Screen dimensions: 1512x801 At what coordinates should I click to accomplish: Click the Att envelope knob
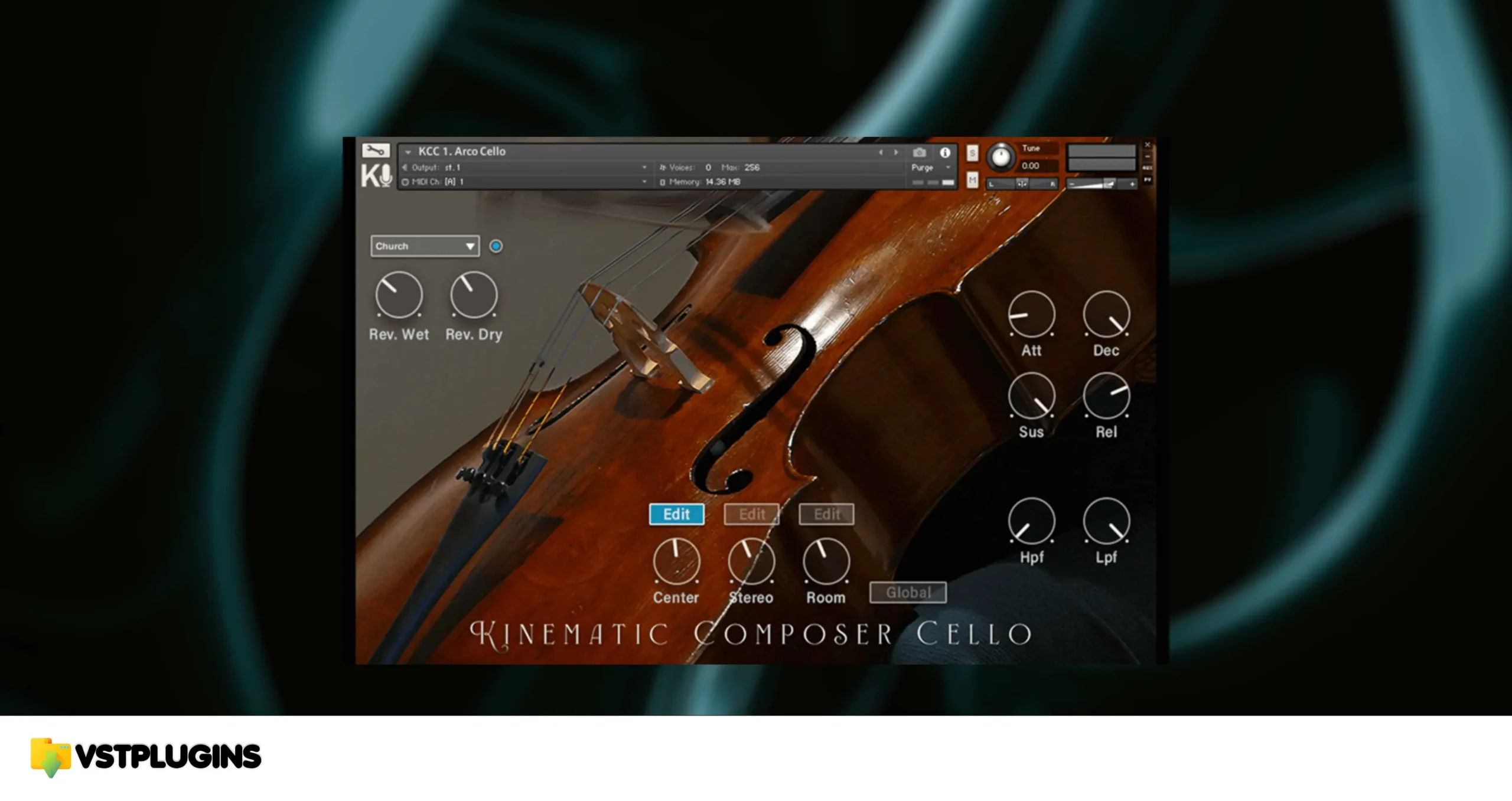(x=1031, y=314)
